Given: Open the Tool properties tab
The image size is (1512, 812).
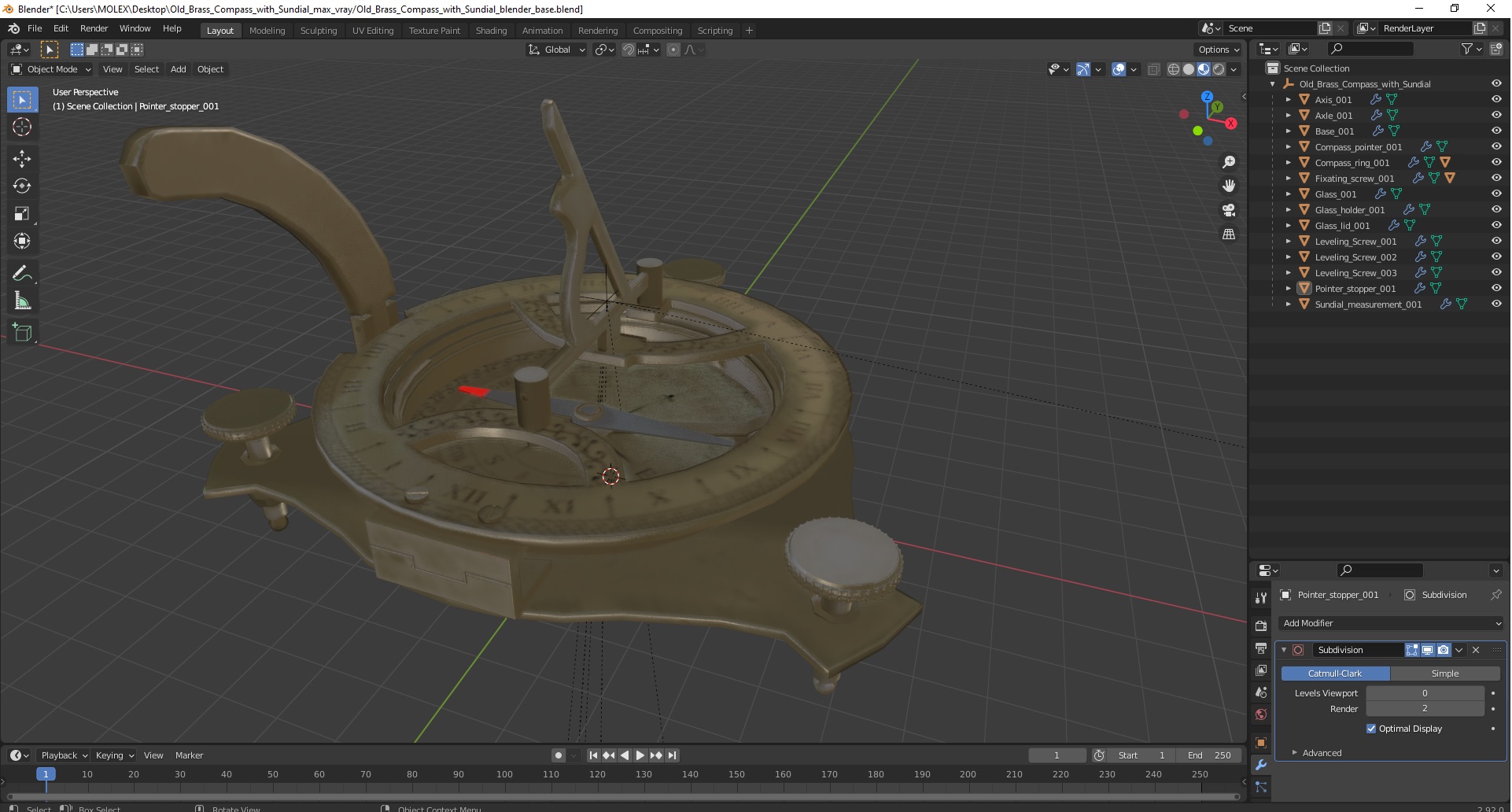Looking at the screenshot, I should [x=1261, y=598].
